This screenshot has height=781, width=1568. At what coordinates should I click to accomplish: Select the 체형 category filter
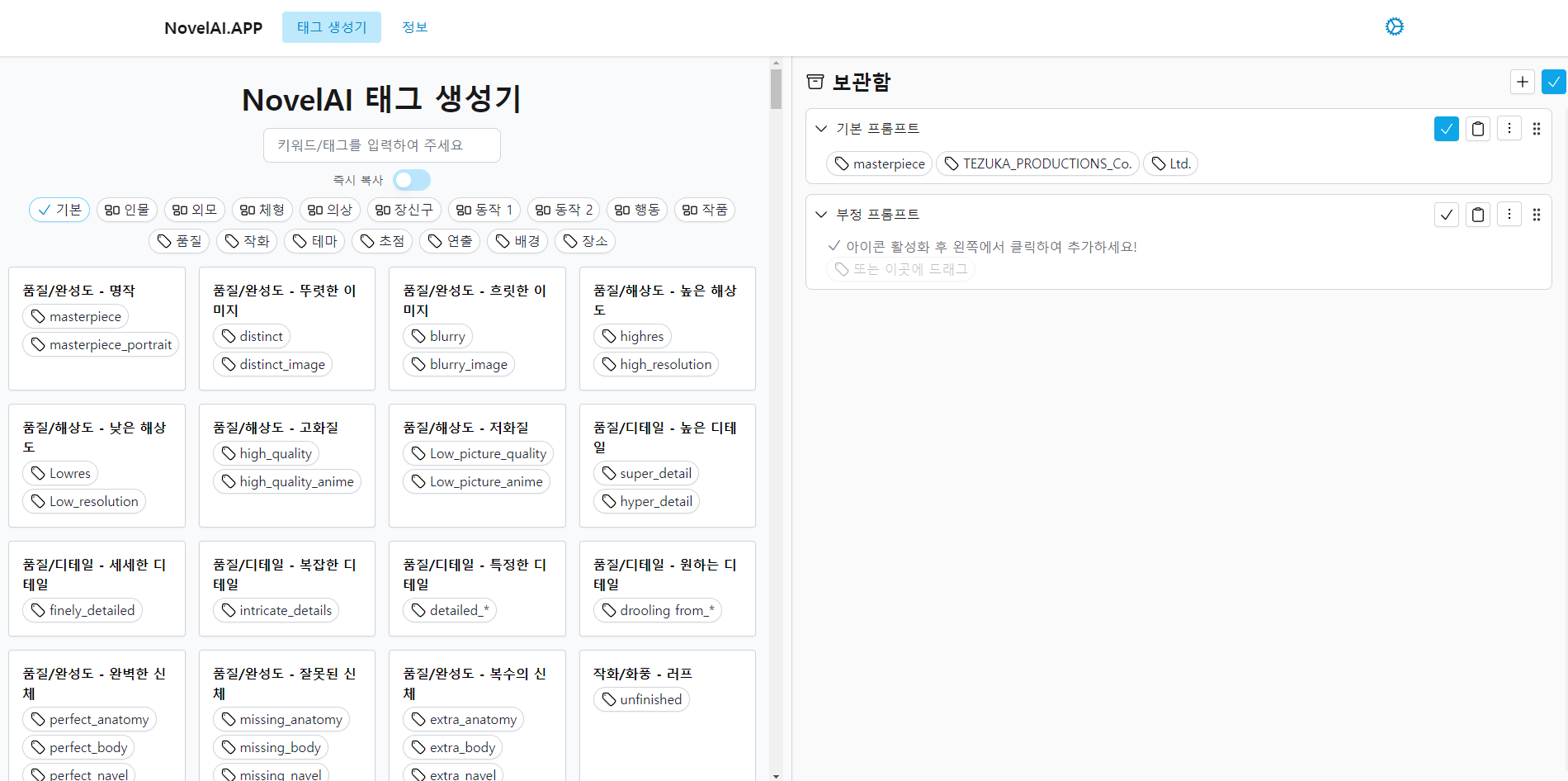tap(262, 210)
